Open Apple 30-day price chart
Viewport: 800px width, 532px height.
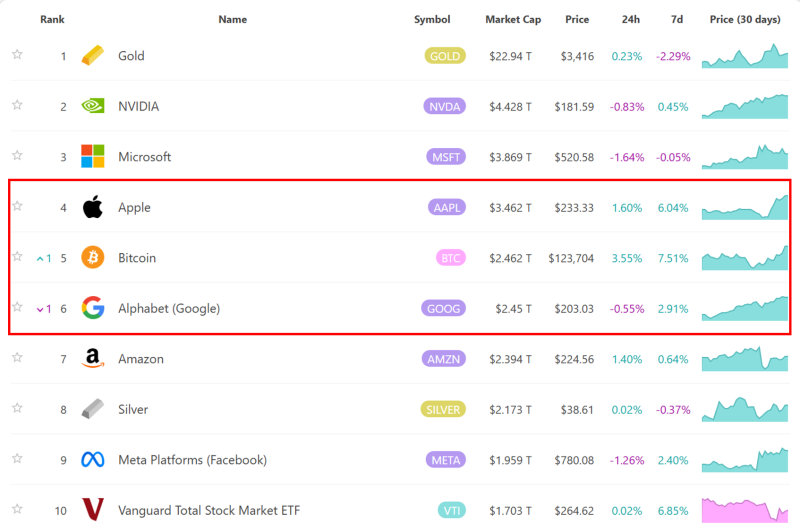pyautogui.click(x=745, y=207)
